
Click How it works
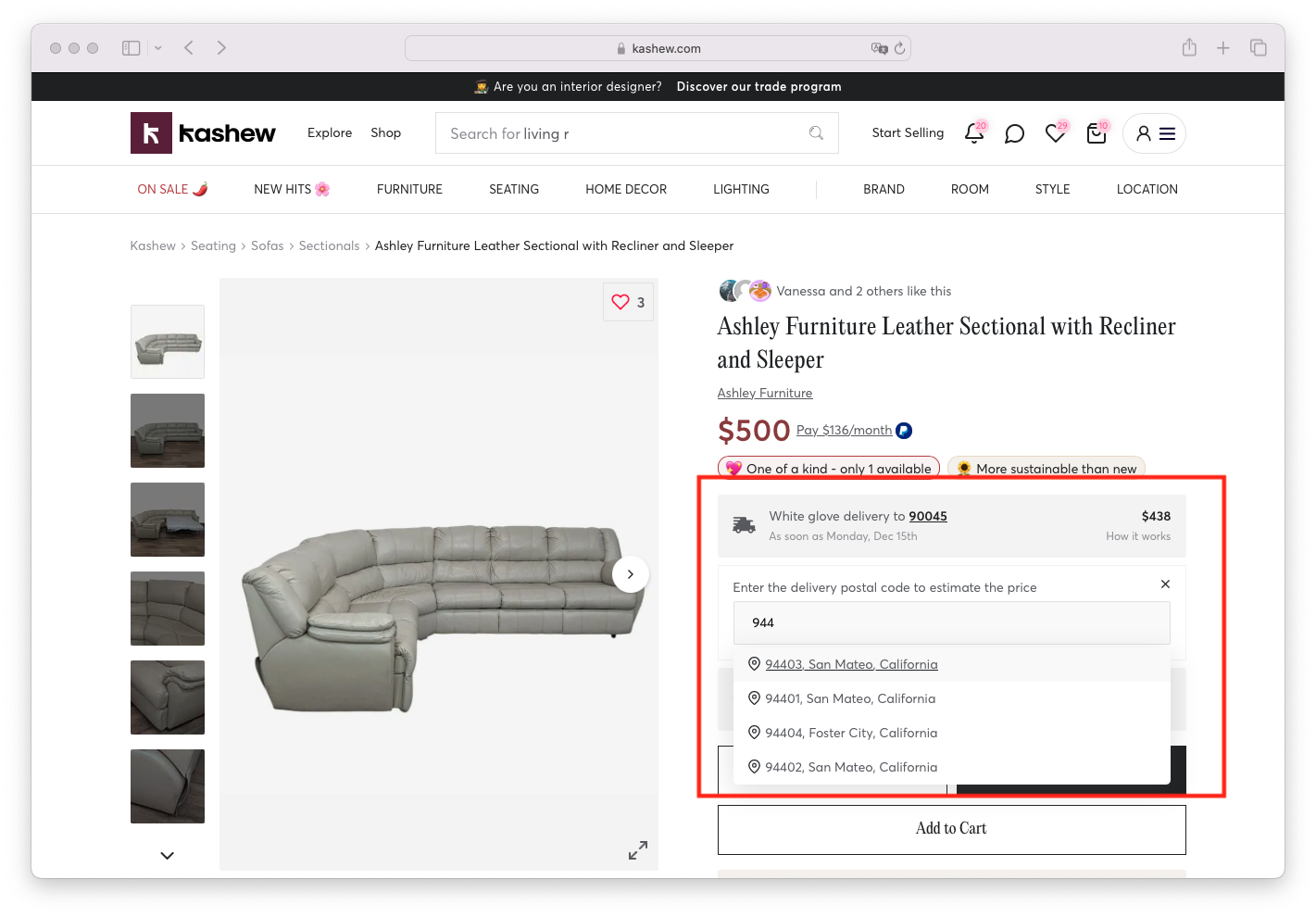(x=1138, y=536)
